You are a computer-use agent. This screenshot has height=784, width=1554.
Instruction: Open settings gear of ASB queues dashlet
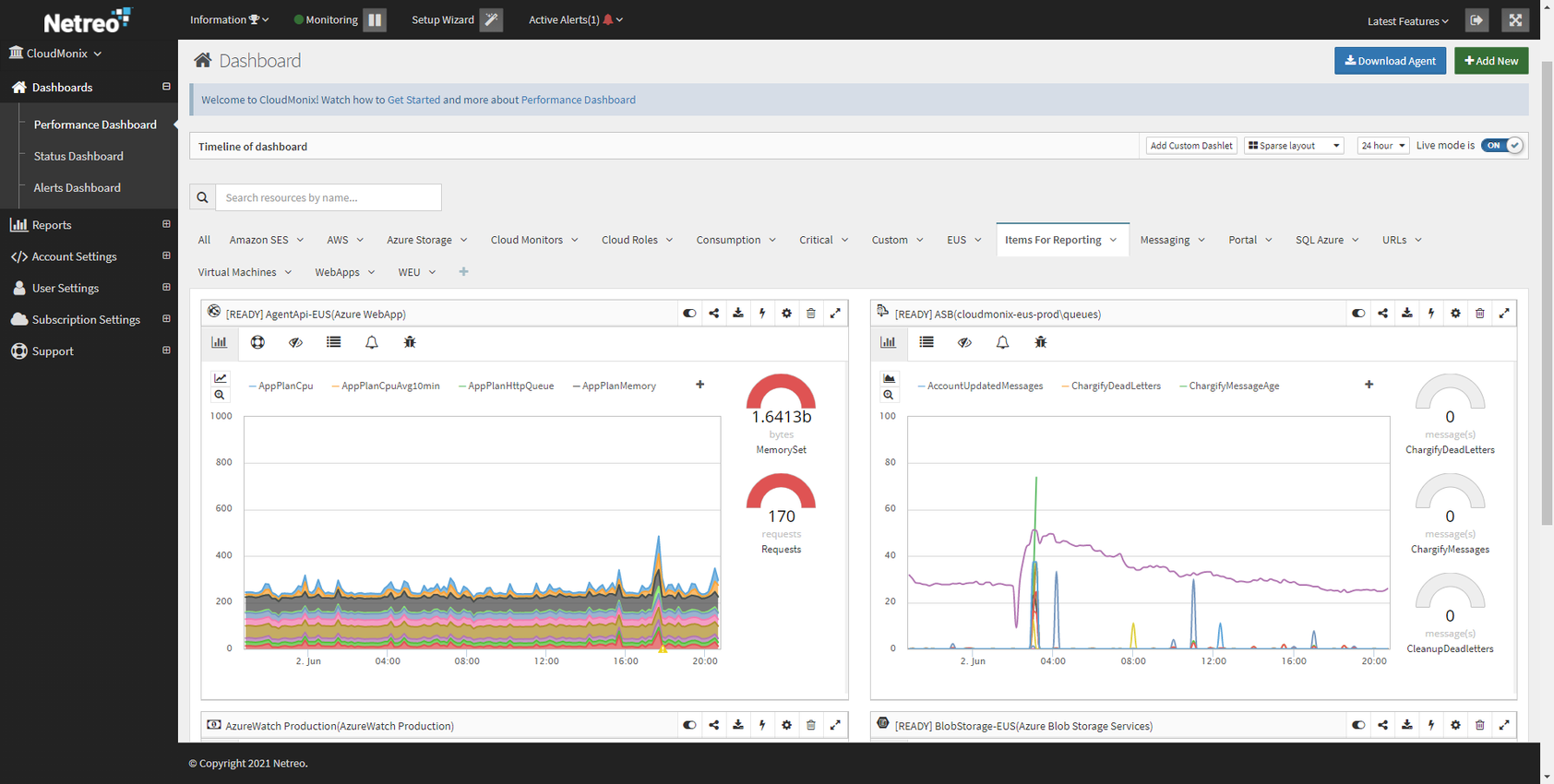click(1455, 314)
